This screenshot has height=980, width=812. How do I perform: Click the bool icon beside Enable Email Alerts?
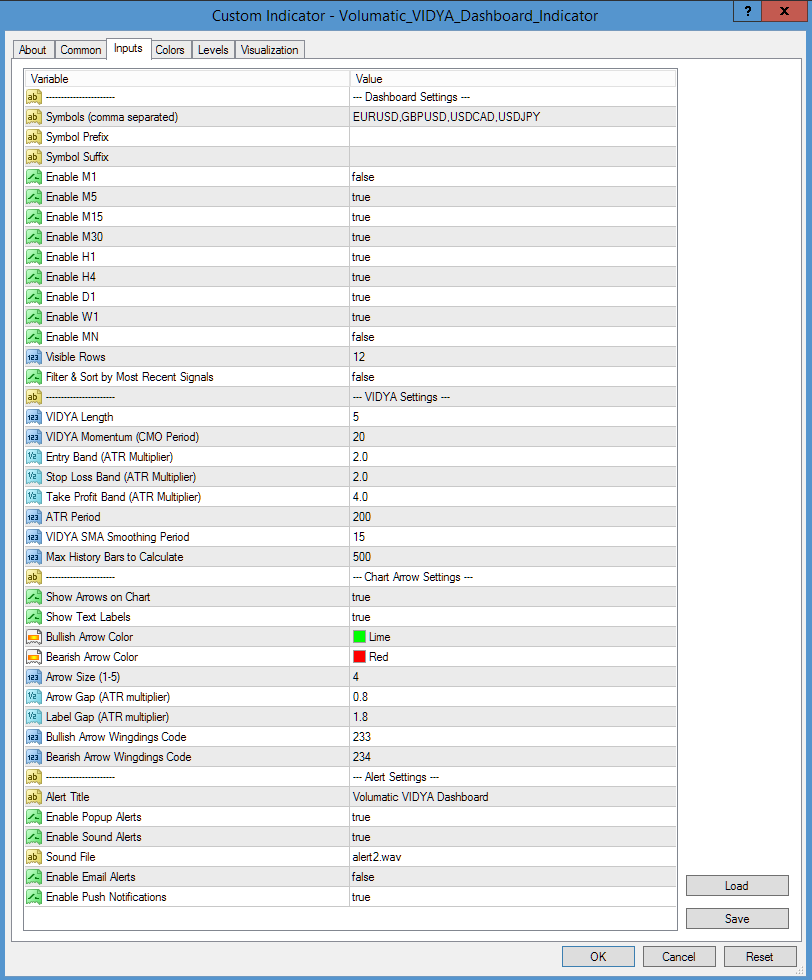[34, 877]
